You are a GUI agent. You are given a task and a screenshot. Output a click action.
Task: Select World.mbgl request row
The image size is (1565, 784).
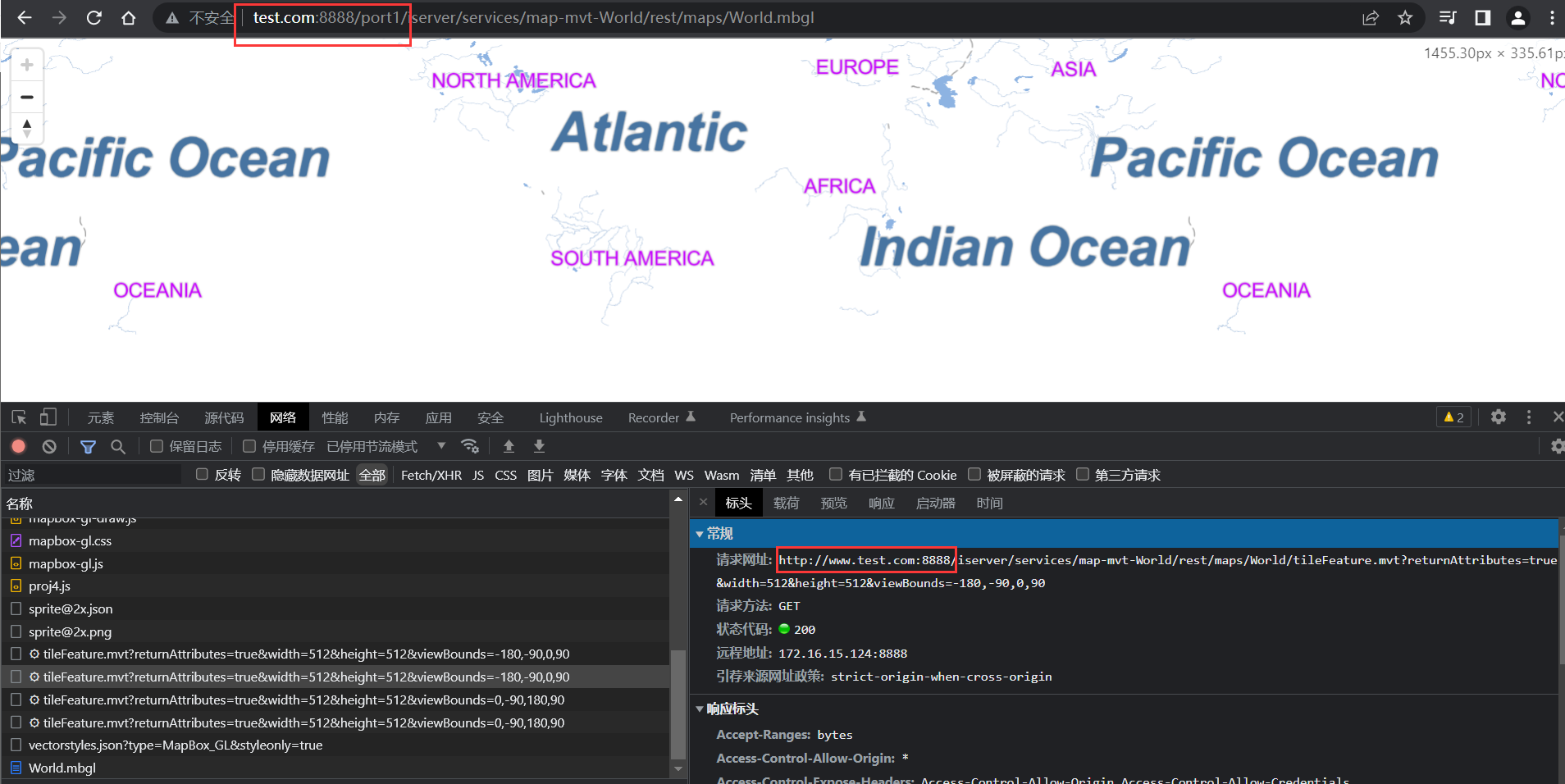click(336, 768)
